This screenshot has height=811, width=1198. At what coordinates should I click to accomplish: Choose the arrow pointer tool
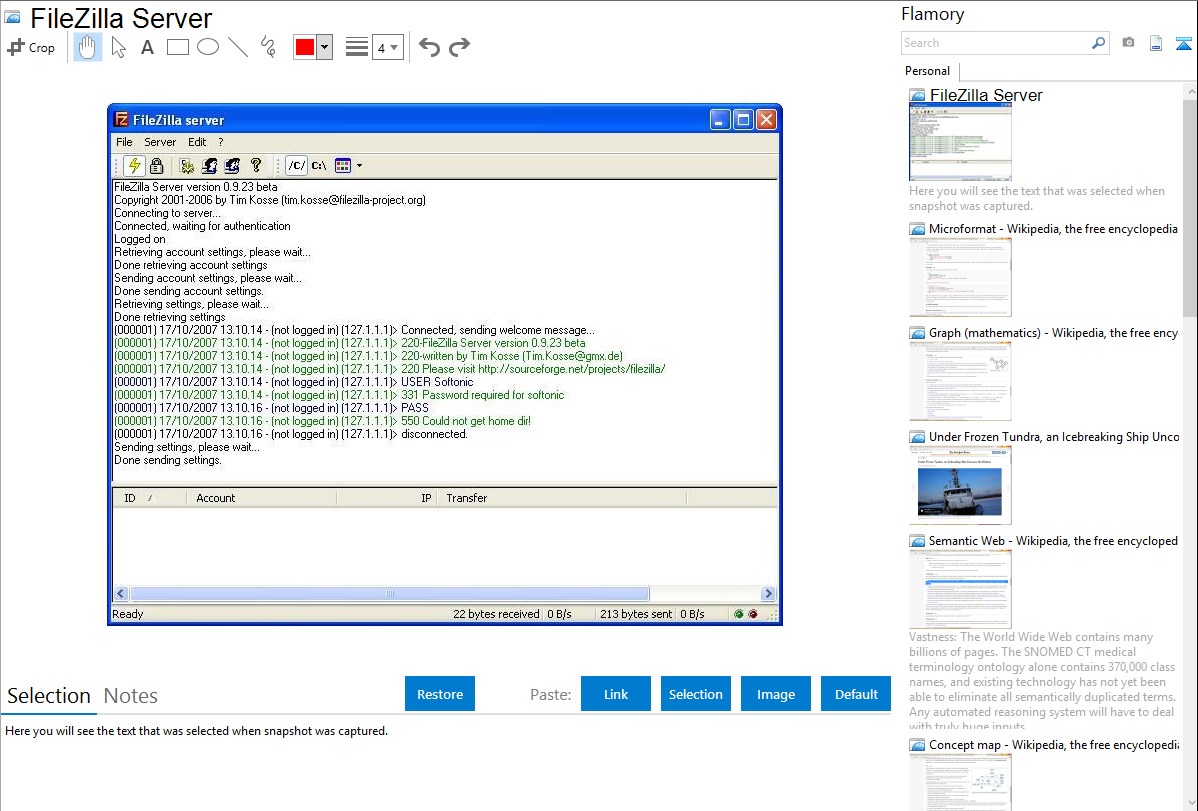(x=118, y=47)
